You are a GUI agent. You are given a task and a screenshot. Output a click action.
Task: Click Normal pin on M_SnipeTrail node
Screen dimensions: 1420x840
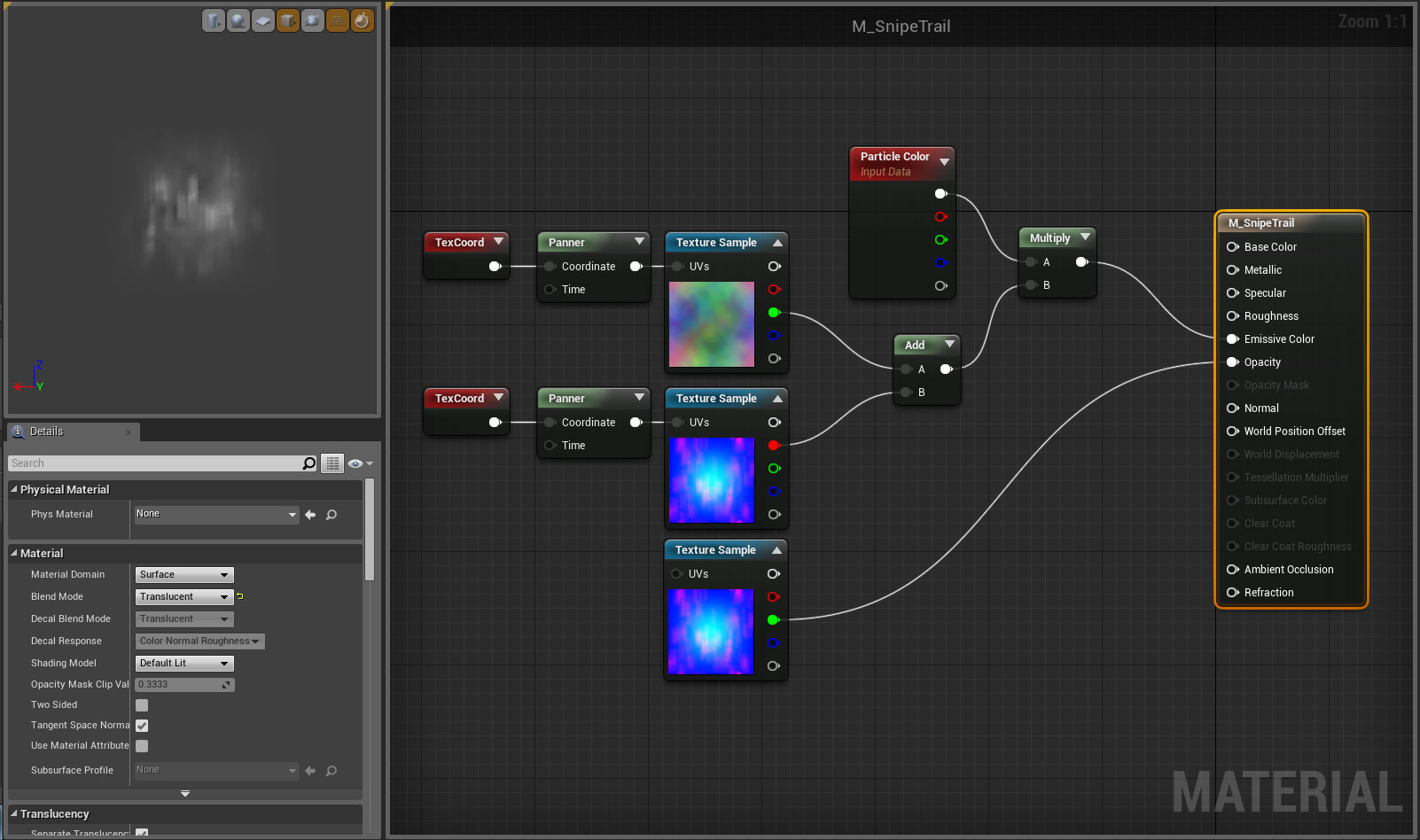[x=1233, y=408]
